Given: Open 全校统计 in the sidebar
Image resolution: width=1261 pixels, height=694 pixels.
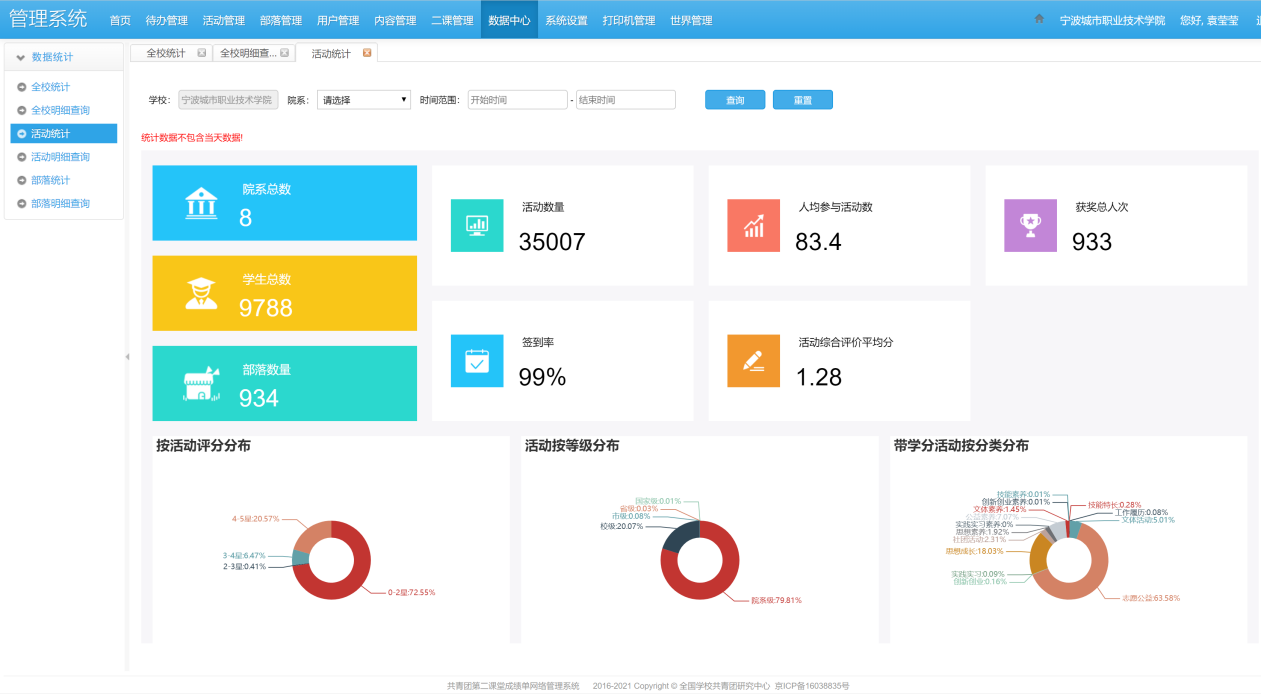Looking at the screenshot, I should [51, 87].
